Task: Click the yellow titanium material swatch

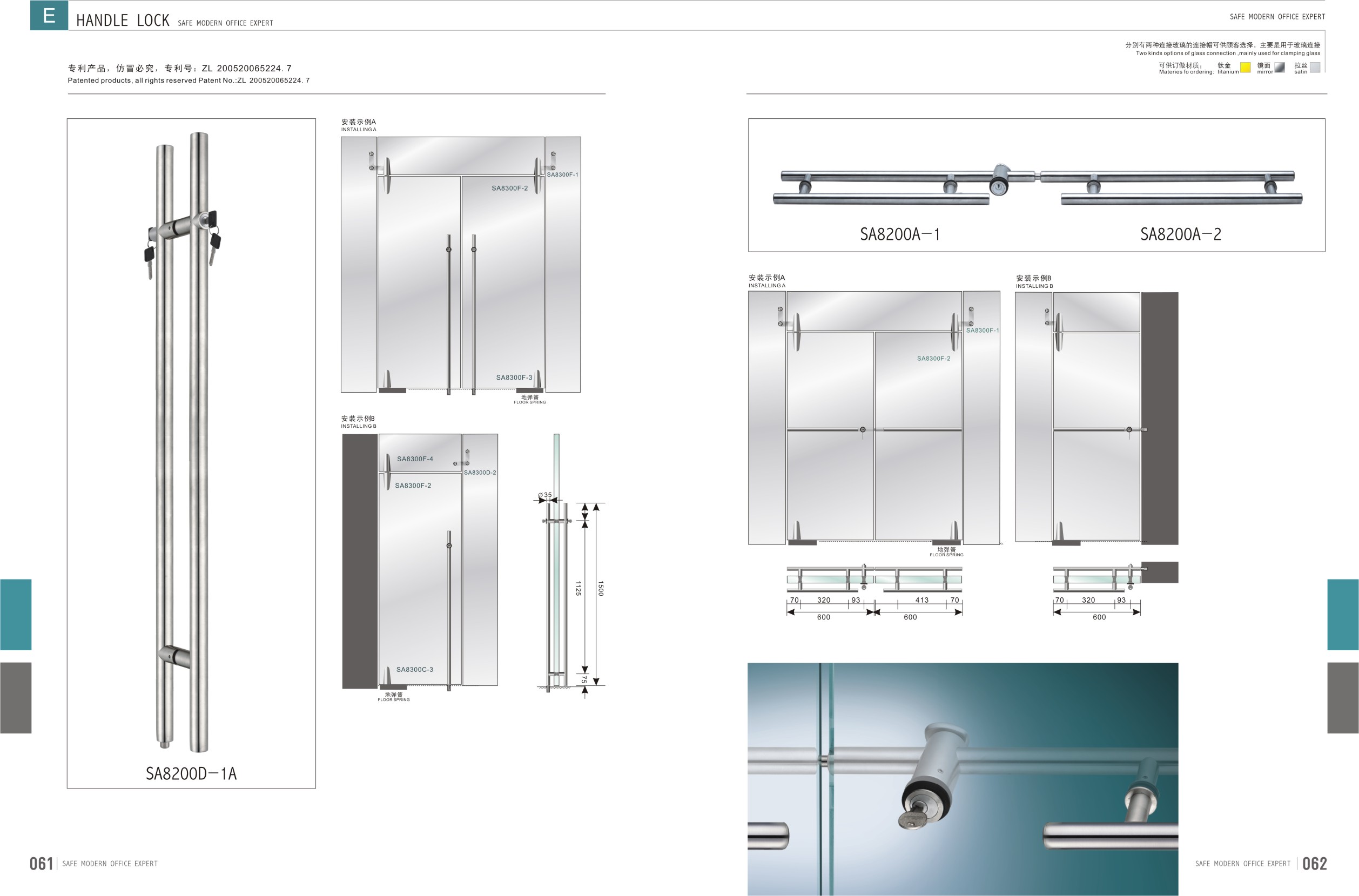Action: (x=1245, y=68)
